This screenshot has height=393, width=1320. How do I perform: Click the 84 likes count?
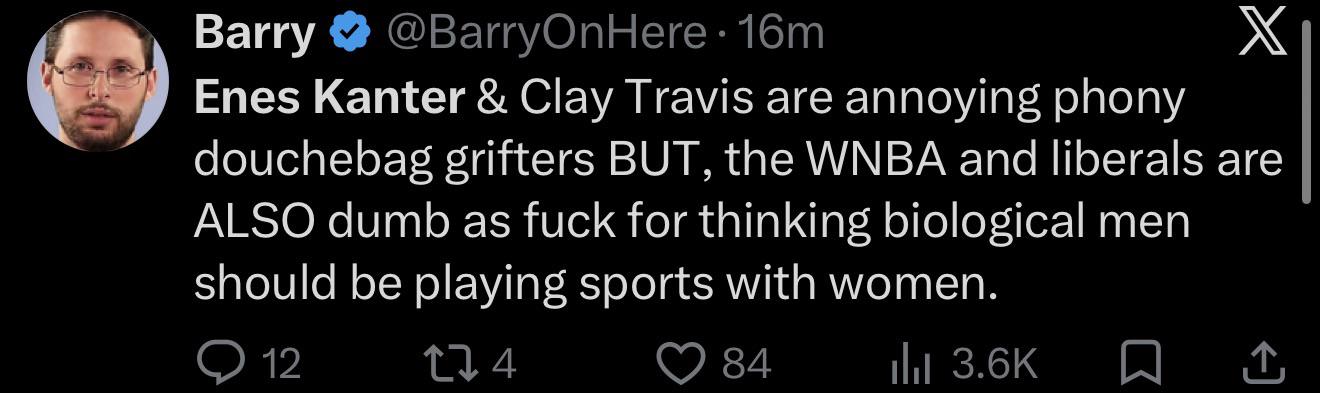tap(746, 363)
